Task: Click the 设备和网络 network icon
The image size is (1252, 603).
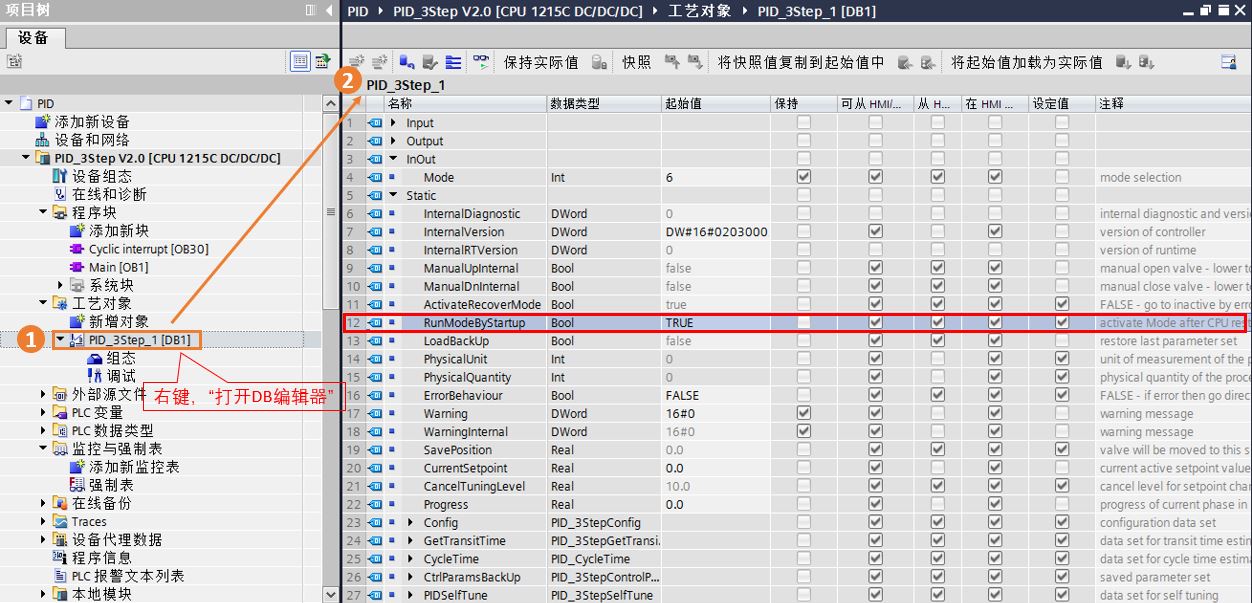Action: click(42, 140)
